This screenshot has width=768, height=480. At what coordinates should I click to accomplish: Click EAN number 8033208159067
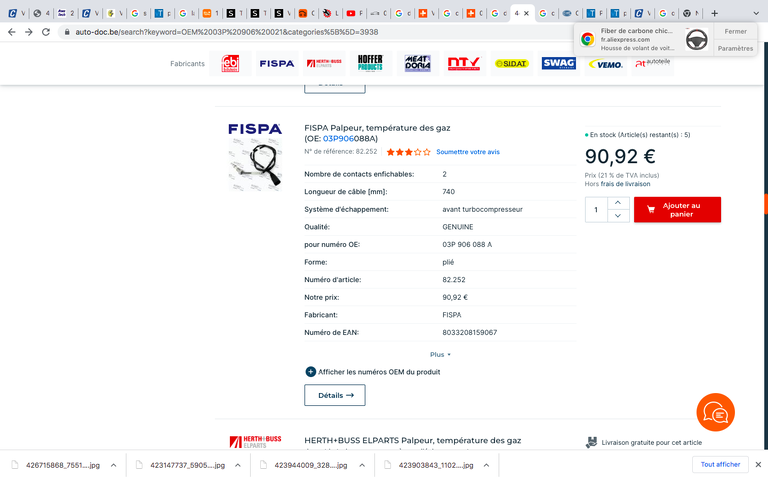click(x=469, y=333)
